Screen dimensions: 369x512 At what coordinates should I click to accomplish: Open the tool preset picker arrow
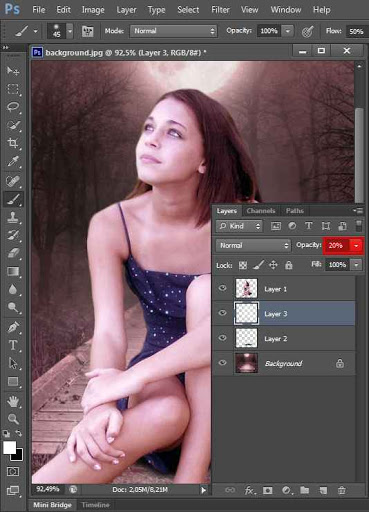click(35, 32)
